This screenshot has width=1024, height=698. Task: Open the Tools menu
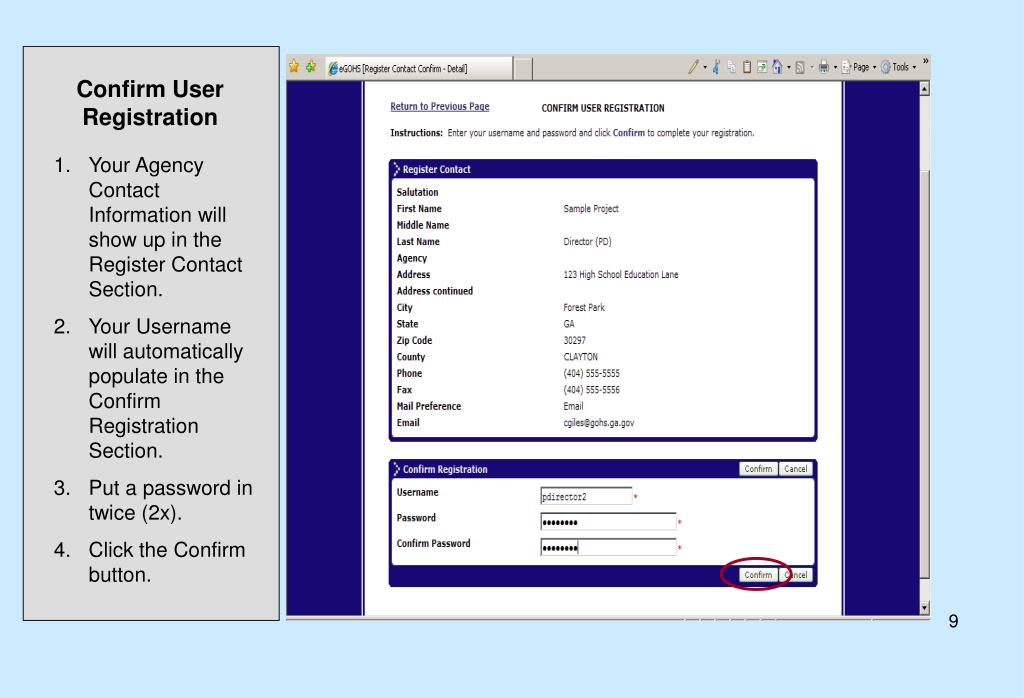899,67
